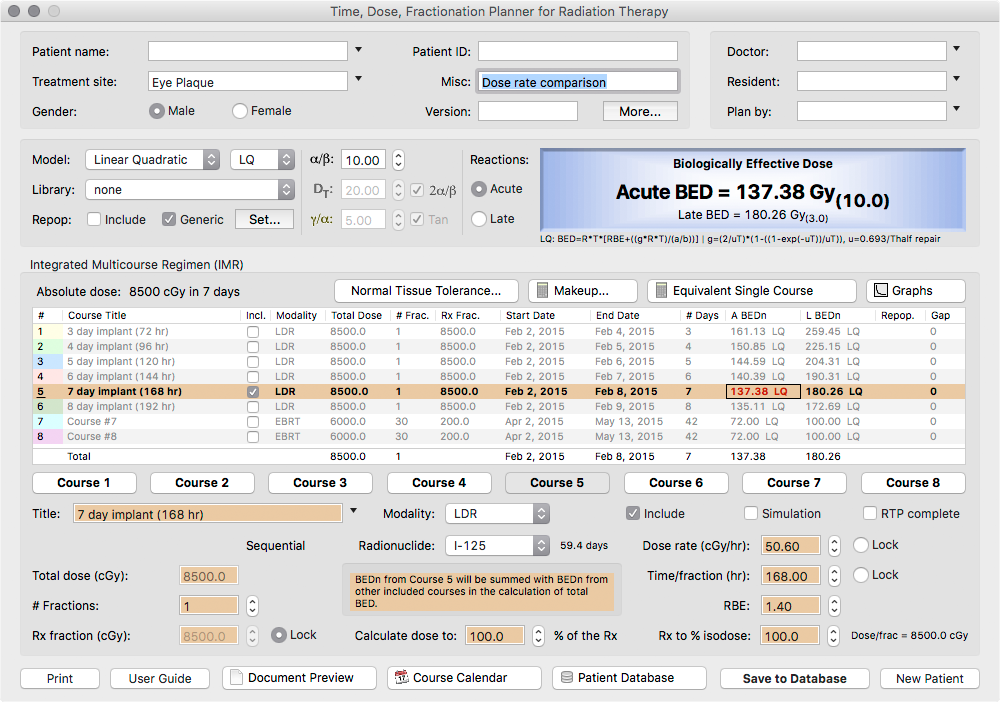Open the Modality LDR dropdown

(497, 514)
